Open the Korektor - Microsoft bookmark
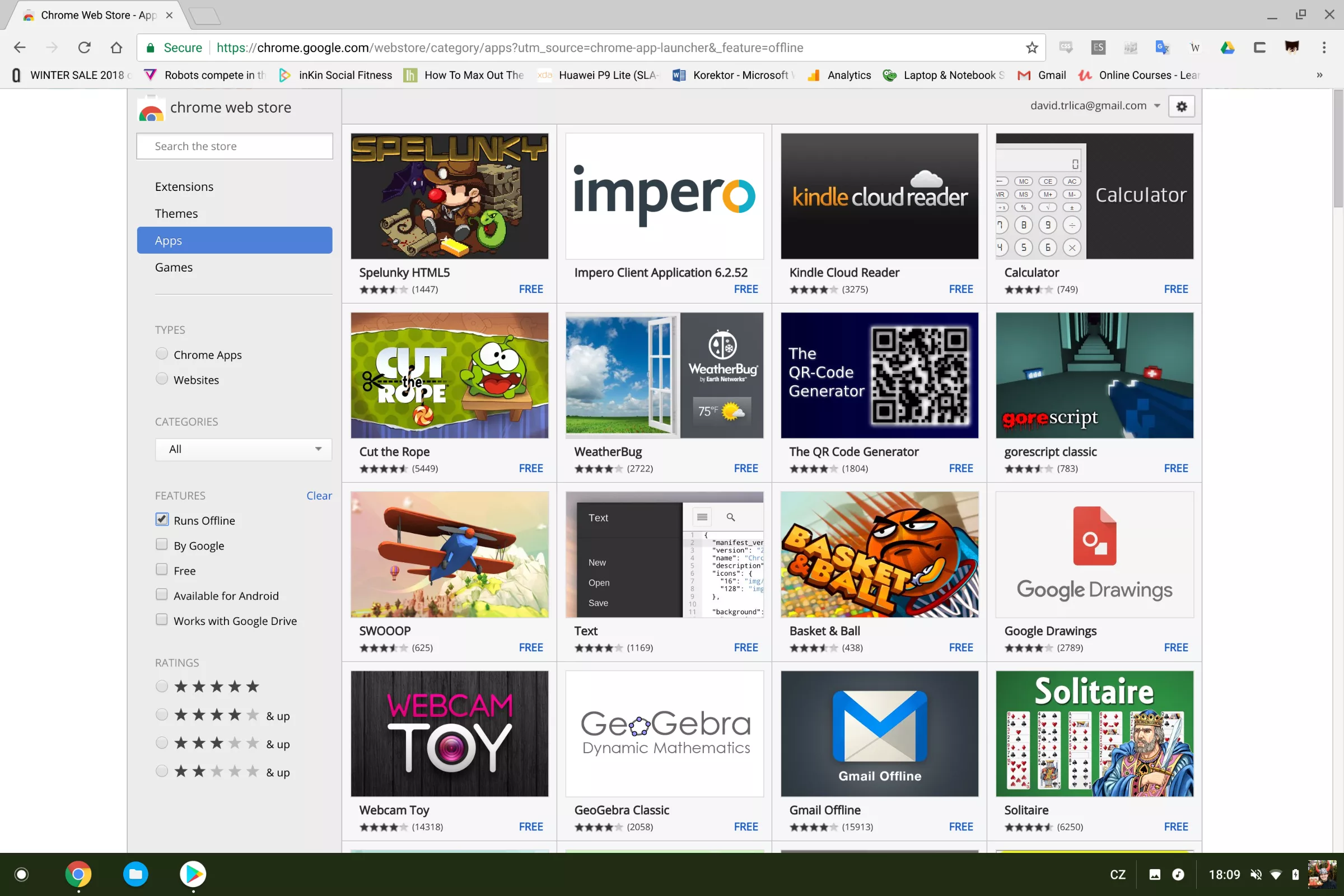Screen dimensions: 1344x896 point(734,76)
